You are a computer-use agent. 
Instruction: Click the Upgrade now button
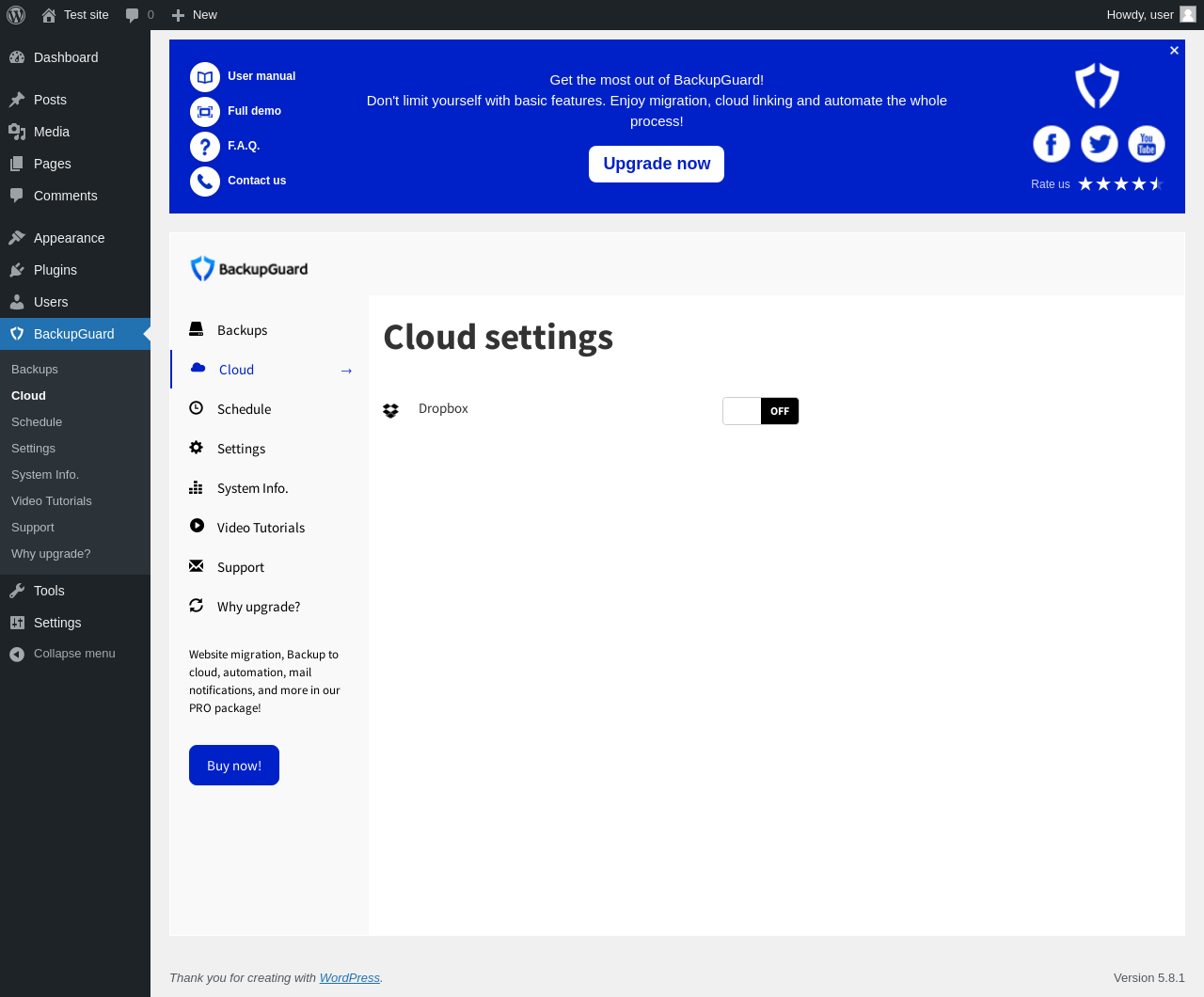click(x=657, y=164)
